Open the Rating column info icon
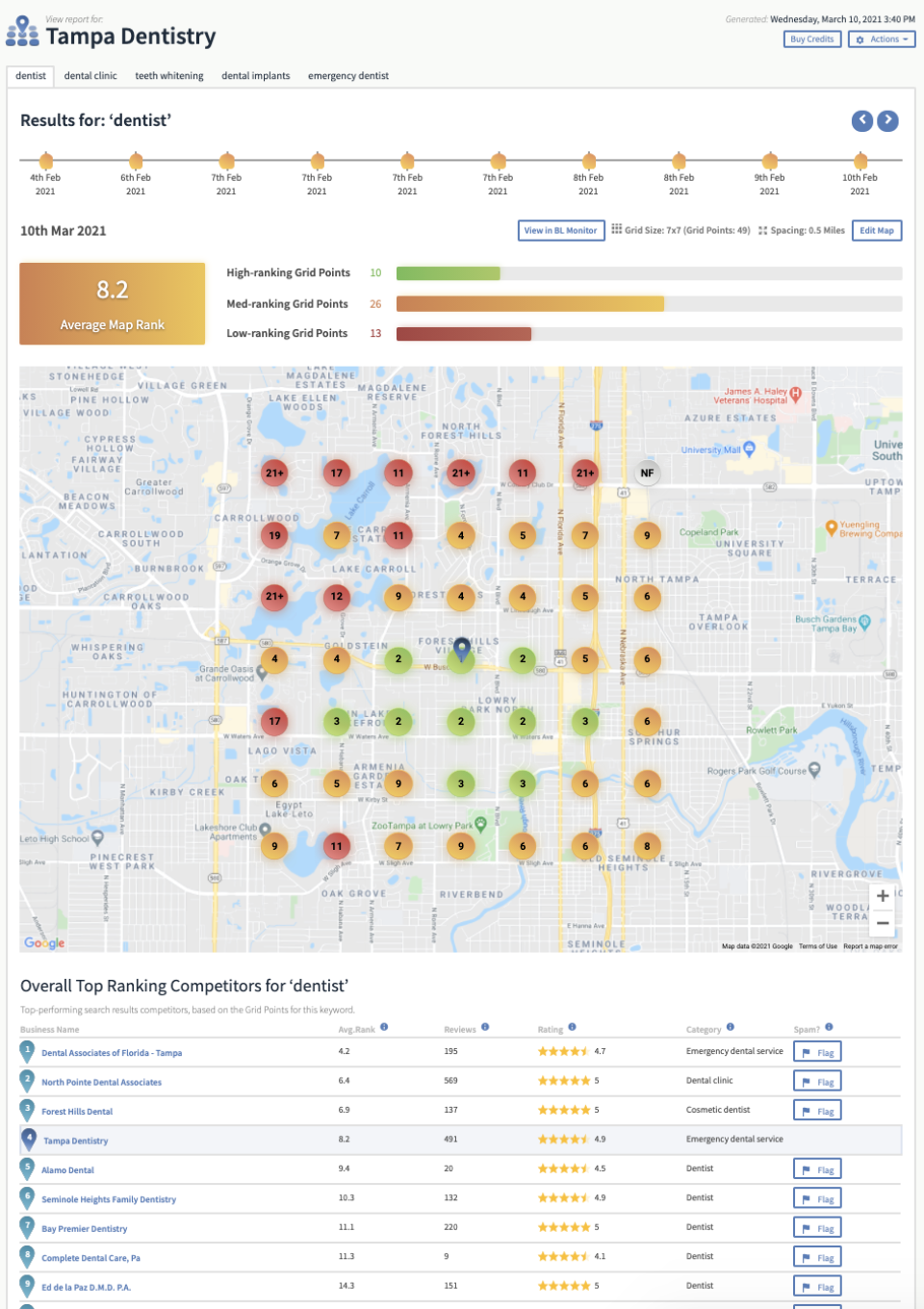Screen dimensions: 924x1309 pos(572,1027)
